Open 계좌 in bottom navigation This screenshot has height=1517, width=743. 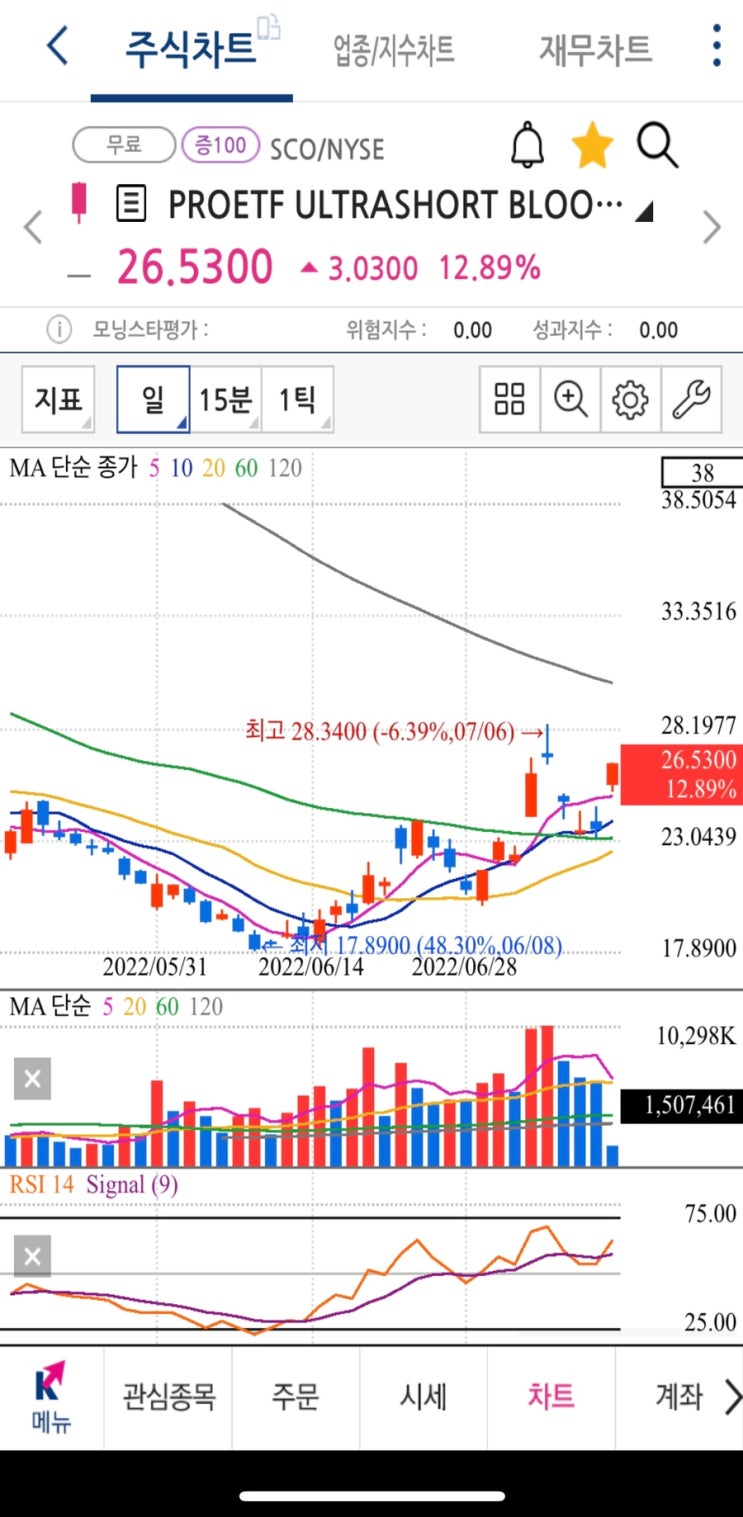tap(679, 1396)
